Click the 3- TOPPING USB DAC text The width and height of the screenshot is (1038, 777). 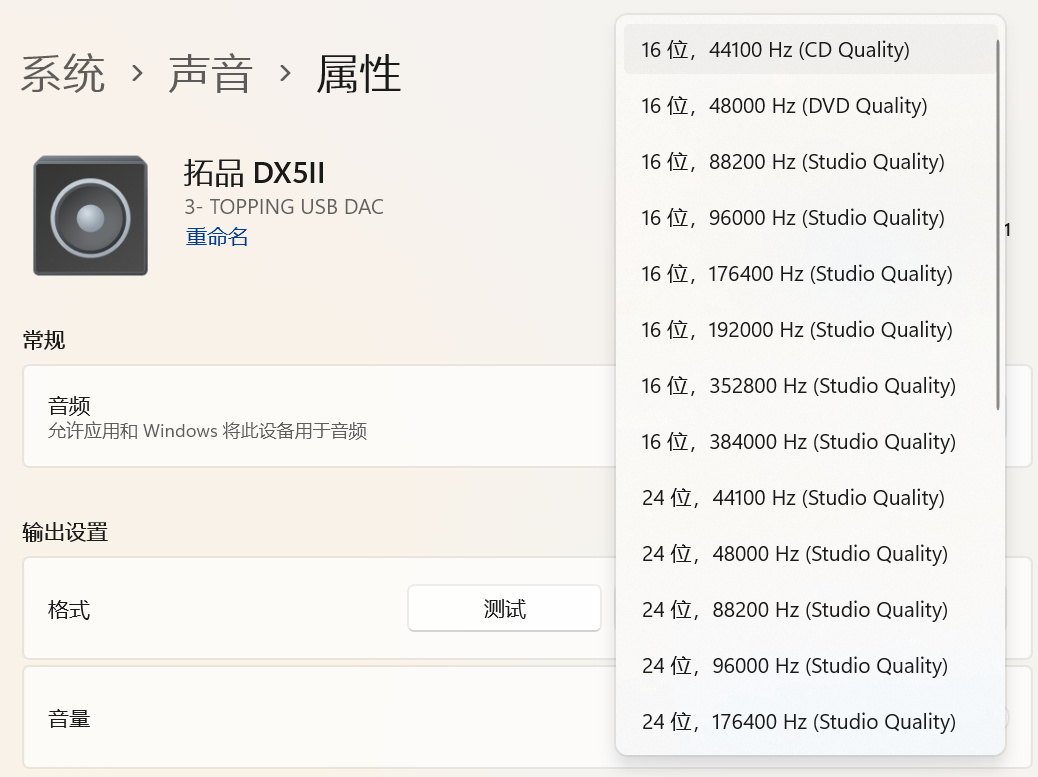click(x=284, y=207)
